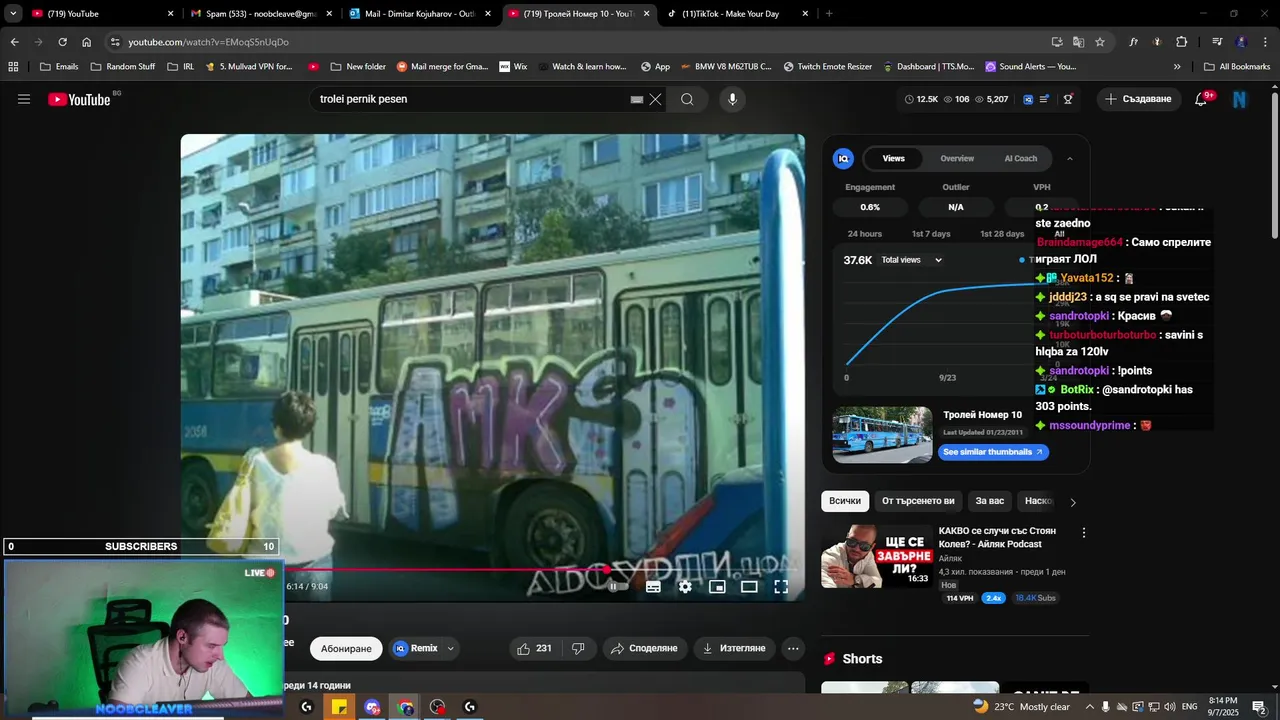Open the vidIQ list icon in header
The image size is (1280, 720).
(1045, 99)
